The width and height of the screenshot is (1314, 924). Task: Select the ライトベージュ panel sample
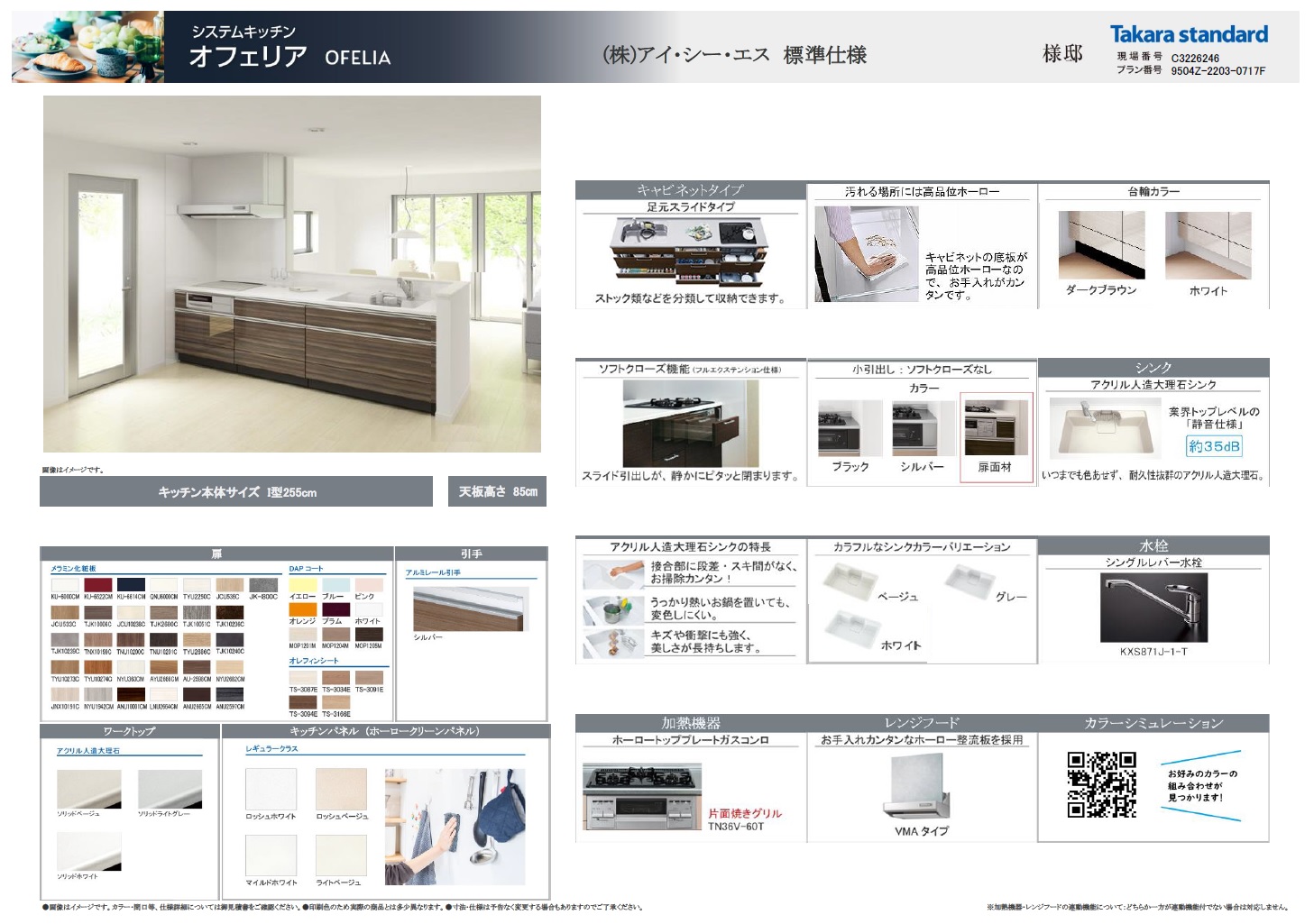(342, 855)
